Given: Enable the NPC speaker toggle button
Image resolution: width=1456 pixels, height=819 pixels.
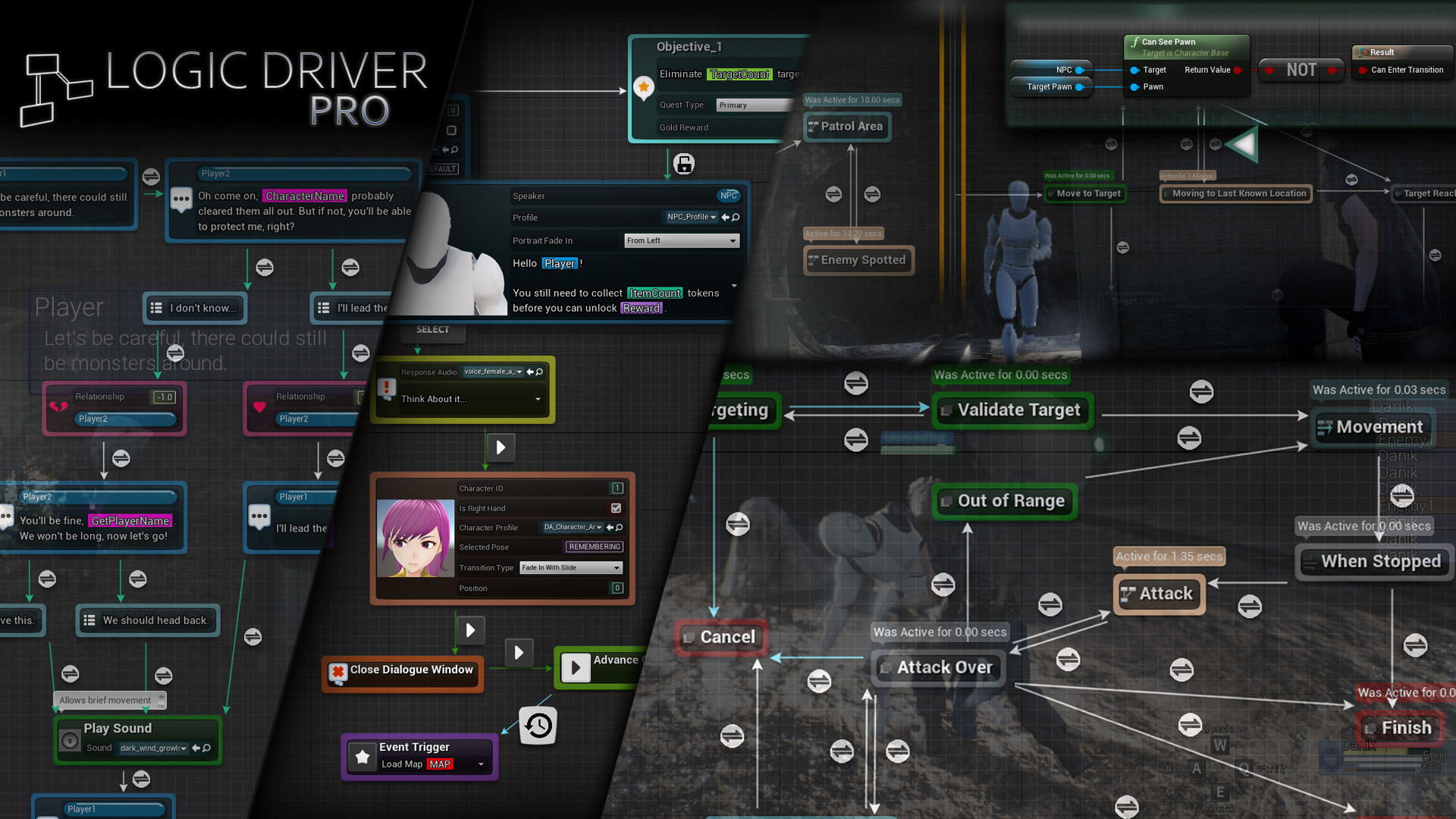Looking at the screenshot, I should coord(729,195).
